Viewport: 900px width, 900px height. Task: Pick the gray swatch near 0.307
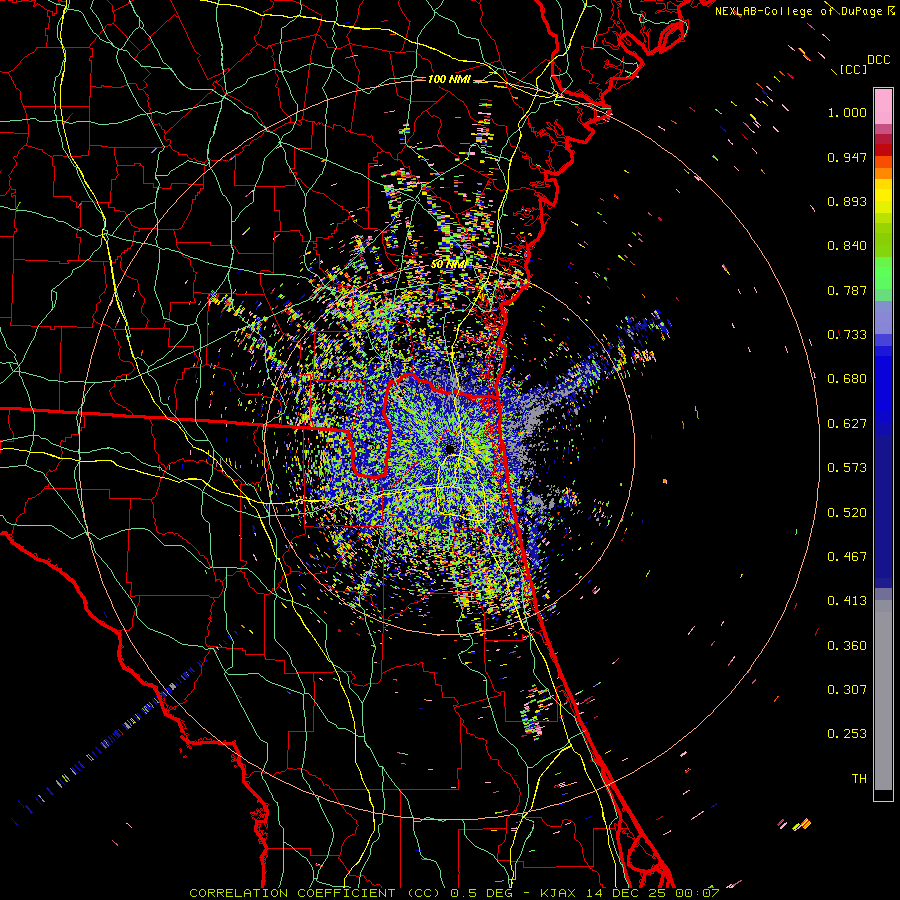point(883,695)
